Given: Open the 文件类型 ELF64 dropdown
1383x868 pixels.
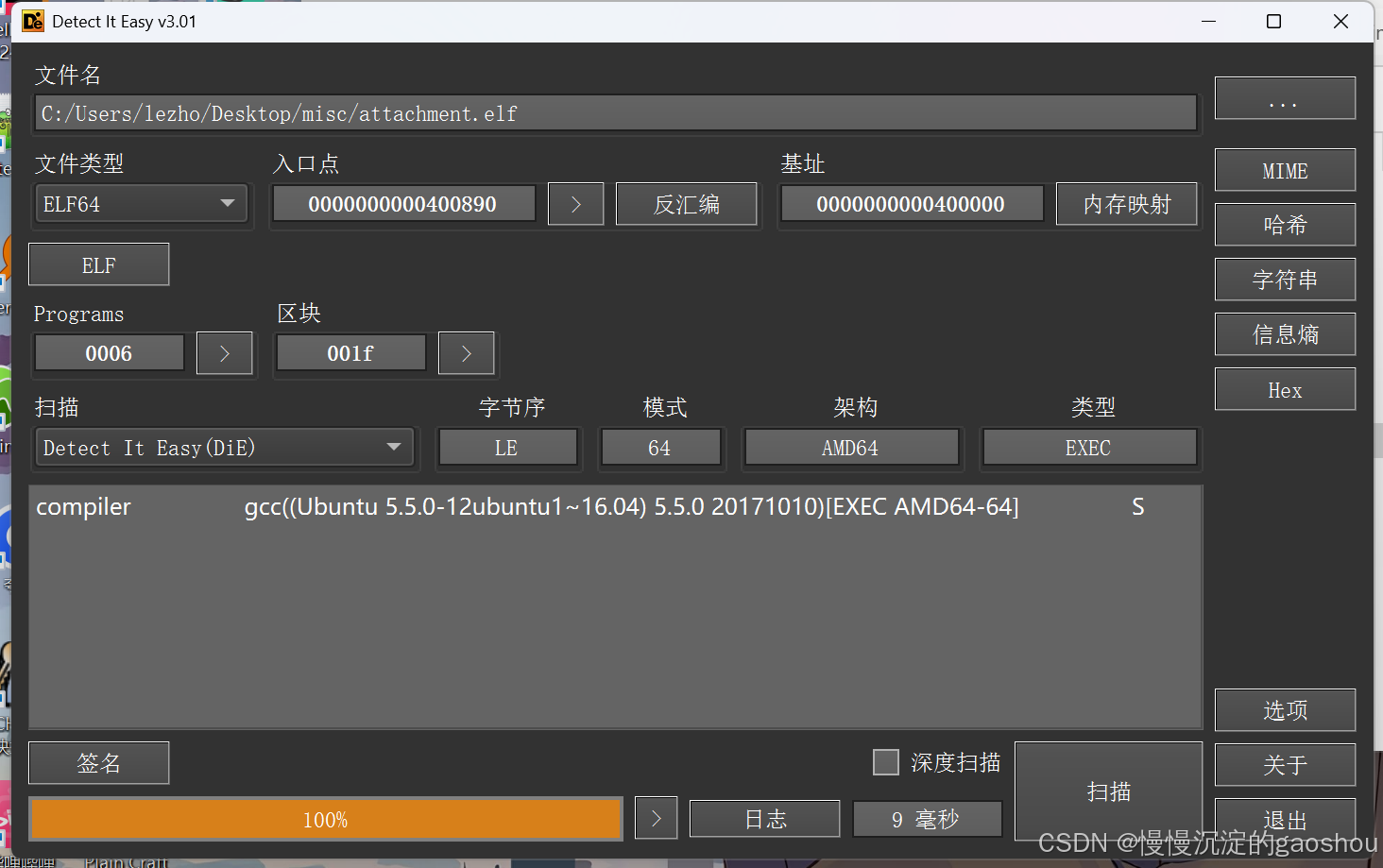Looking at the screenshot, I should 140,203.
